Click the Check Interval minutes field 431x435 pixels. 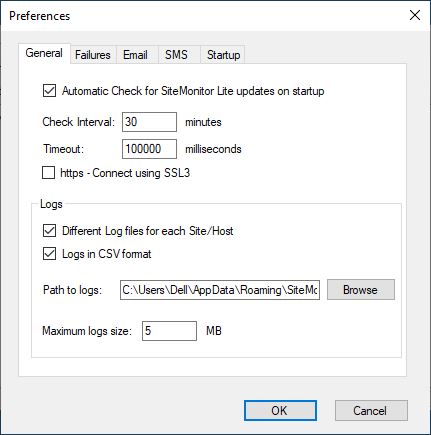pyautogui.click(x=149, y=122)
